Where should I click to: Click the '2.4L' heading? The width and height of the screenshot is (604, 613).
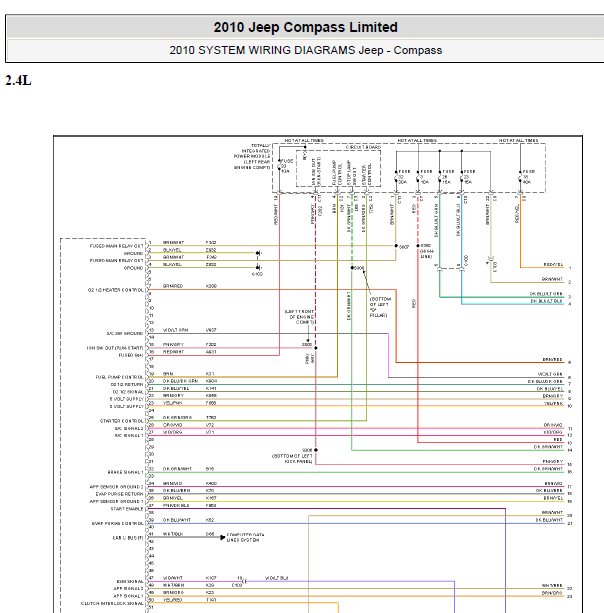point(18,81)
